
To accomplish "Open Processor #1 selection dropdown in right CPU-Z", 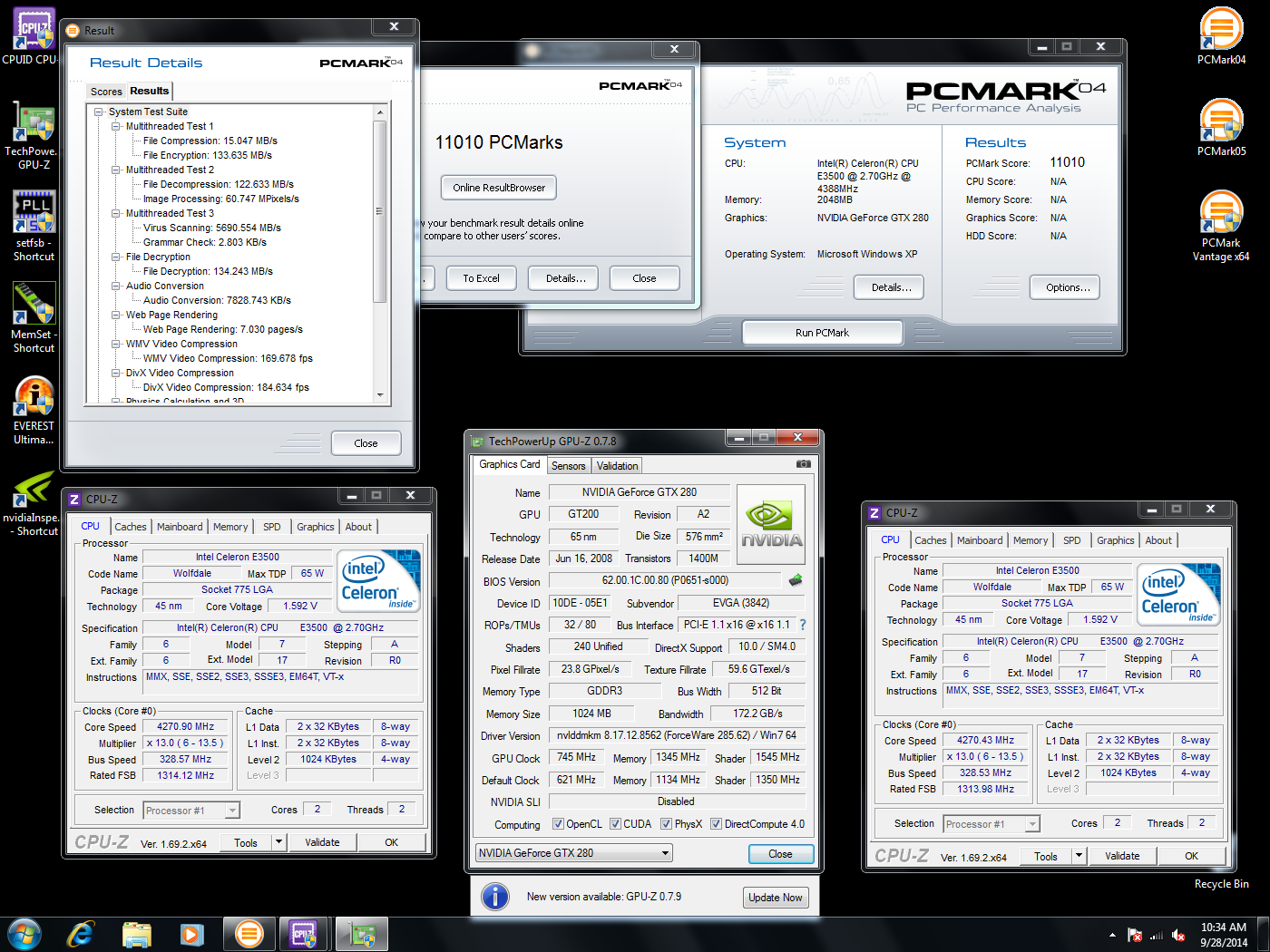I will point(992,824).
